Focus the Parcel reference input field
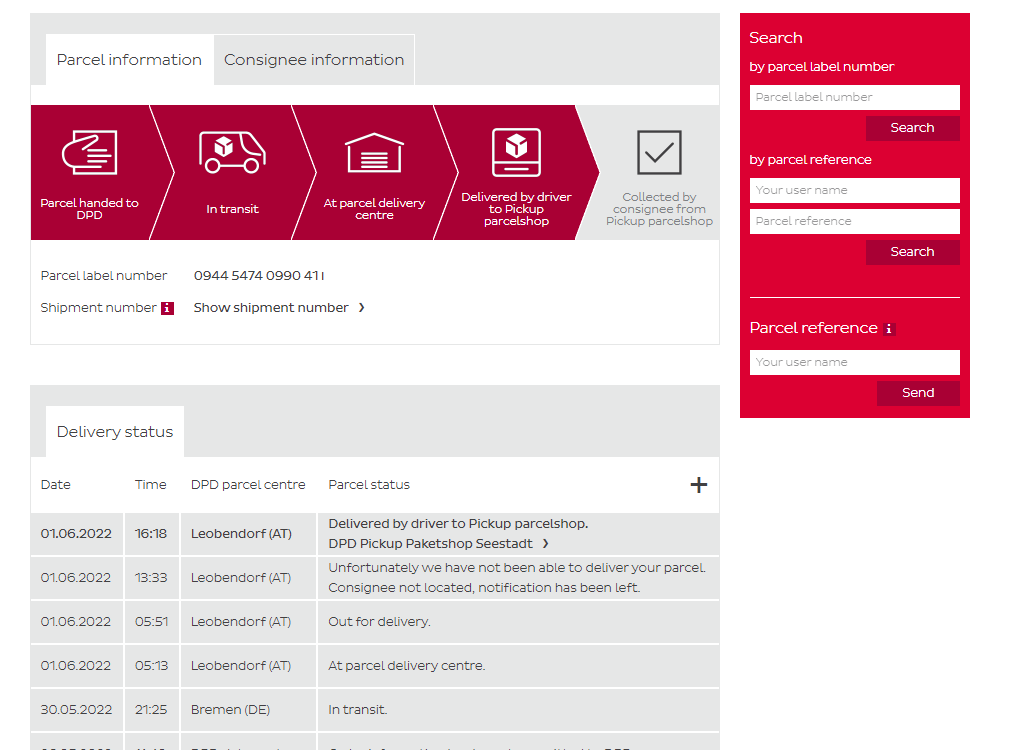Screen dimensions: 1021x750 pos(854,221)
